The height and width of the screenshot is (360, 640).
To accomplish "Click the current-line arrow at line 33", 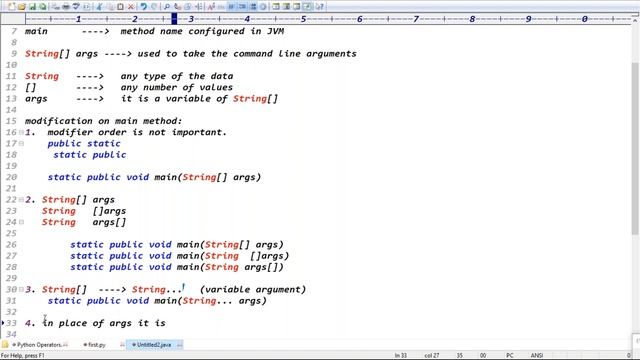I will 2,323.
